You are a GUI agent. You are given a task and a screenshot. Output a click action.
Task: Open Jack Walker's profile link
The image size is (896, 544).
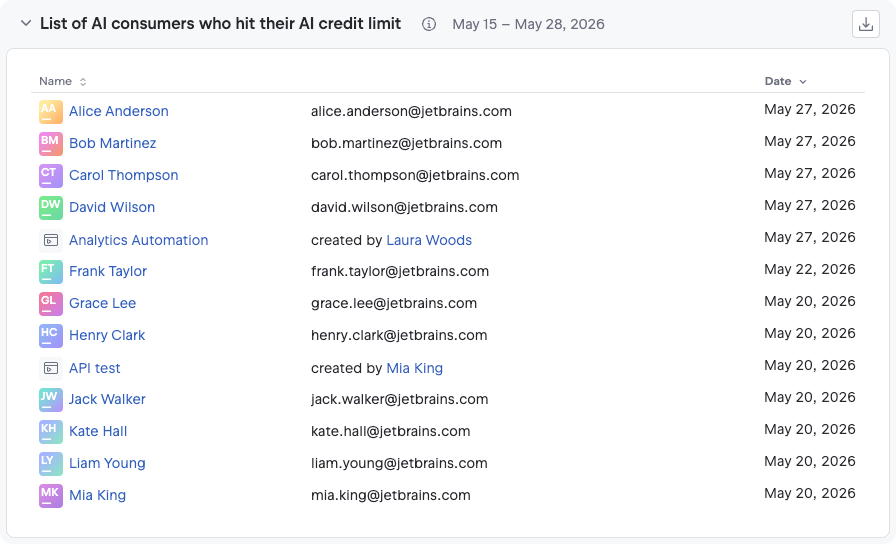pos(107,399)
